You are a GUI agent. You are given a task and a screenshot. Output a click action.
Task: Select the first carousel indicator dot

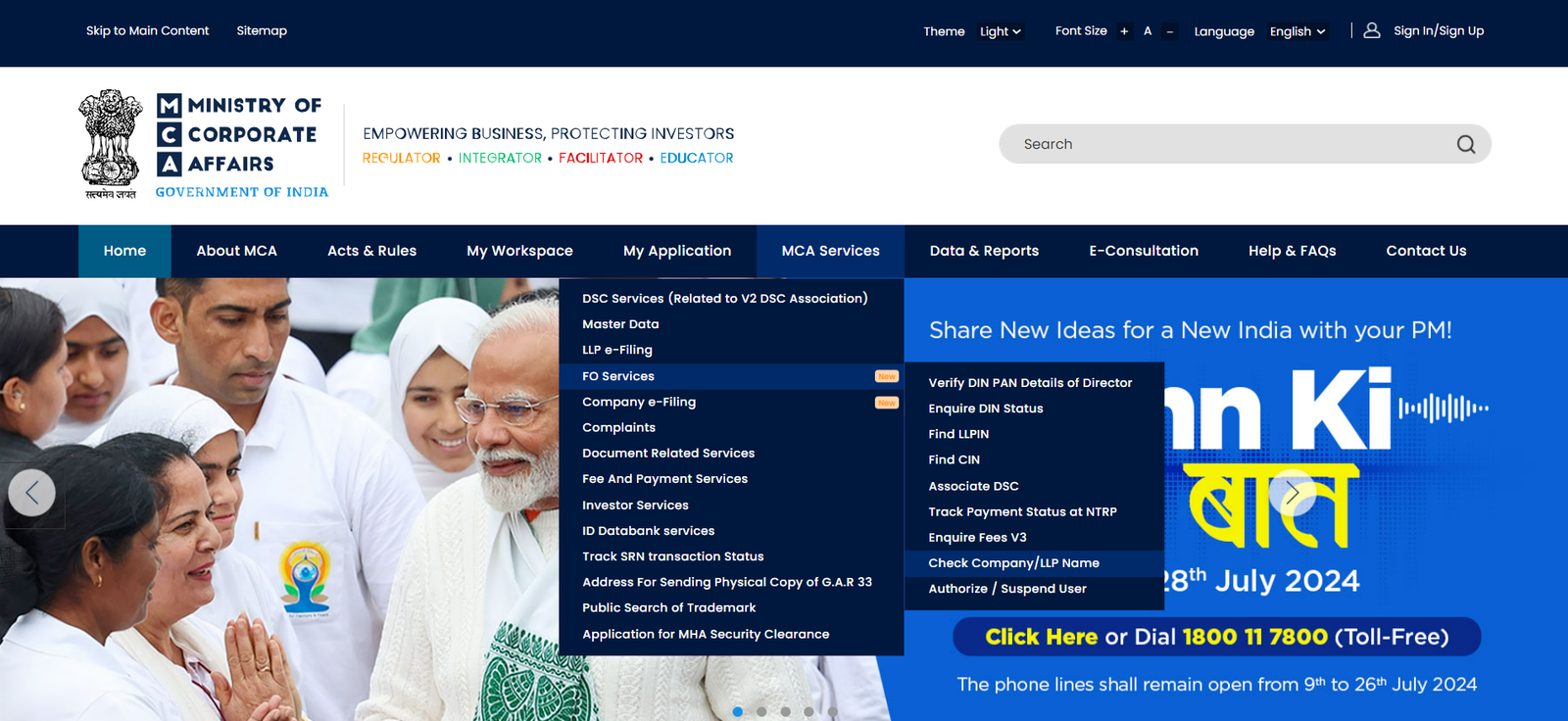tap(738, 711)
